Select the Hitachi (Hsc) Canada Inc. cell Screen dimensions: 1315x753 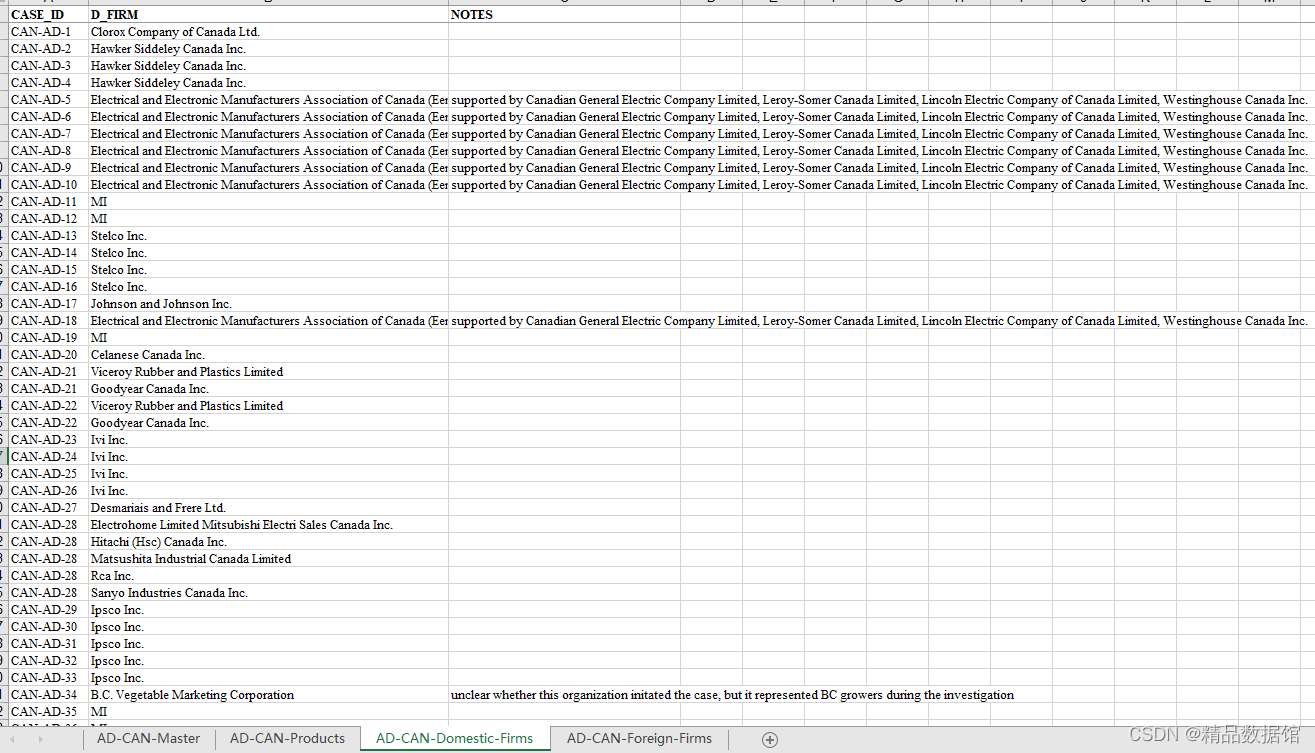pyautogui.click(x=269, y=542)
